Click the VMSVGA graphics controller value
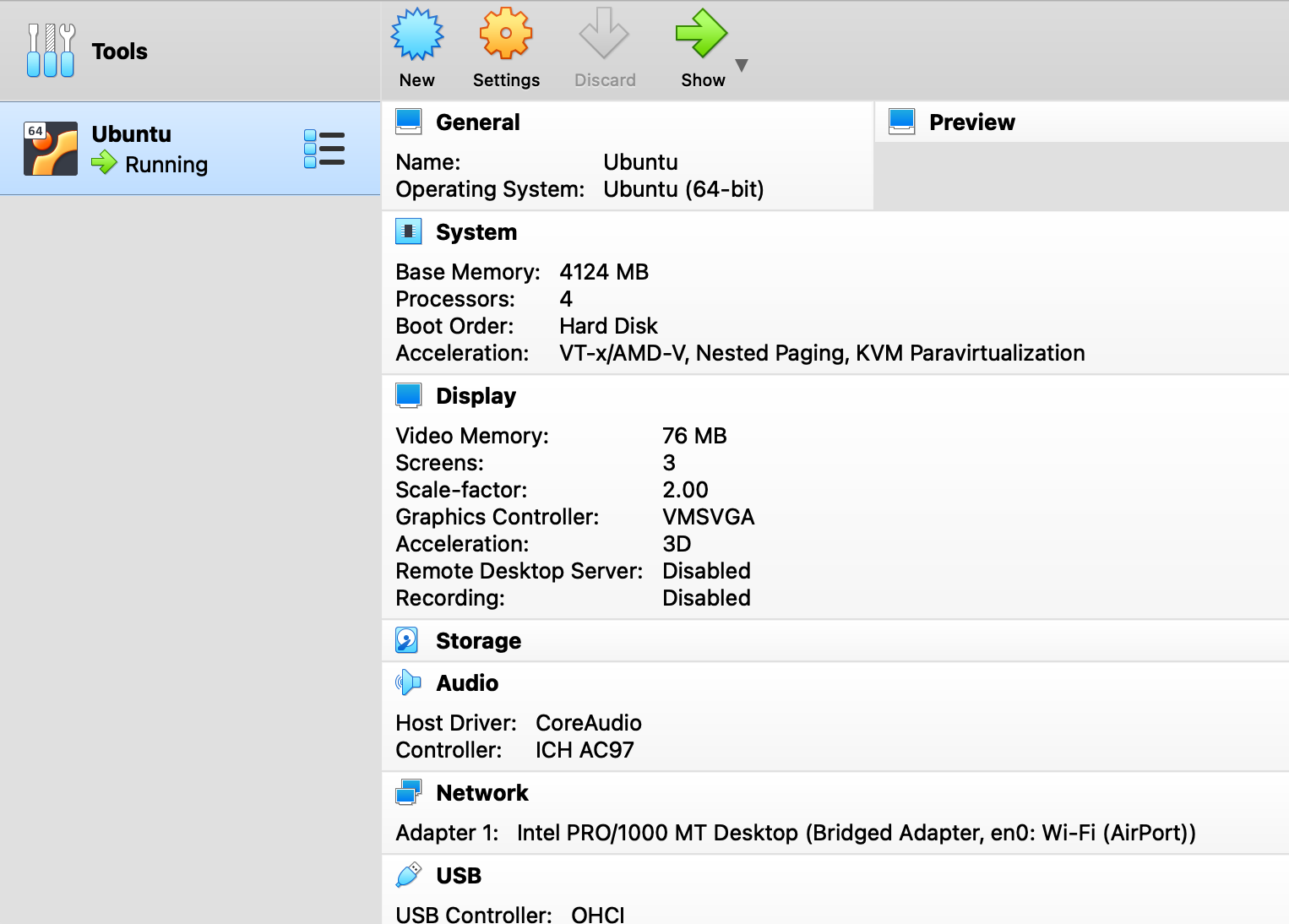The width and height of the screenshot is (1289, 924). tap(709, 517)
